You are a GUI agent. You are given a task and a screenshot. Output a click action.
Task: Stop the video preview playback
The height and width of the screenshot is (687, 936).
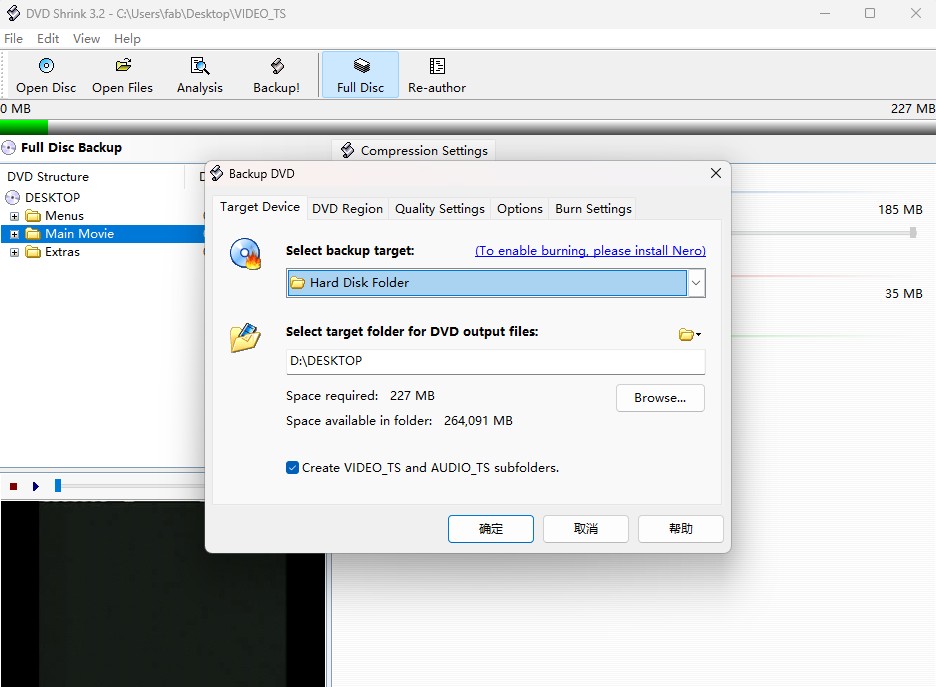pos(13,486)
